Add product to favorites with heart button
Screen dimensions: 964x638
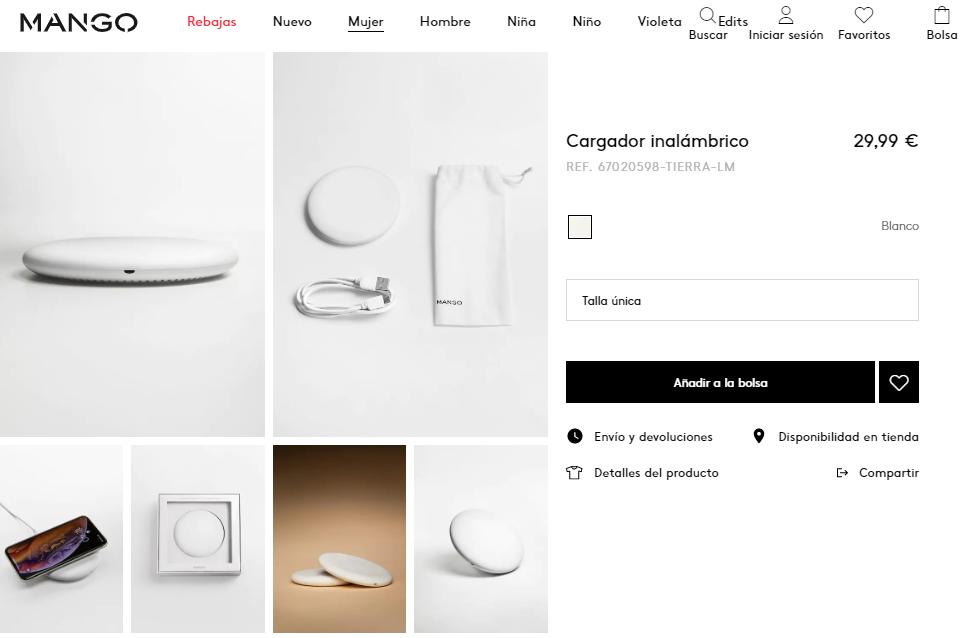point(898,383)
